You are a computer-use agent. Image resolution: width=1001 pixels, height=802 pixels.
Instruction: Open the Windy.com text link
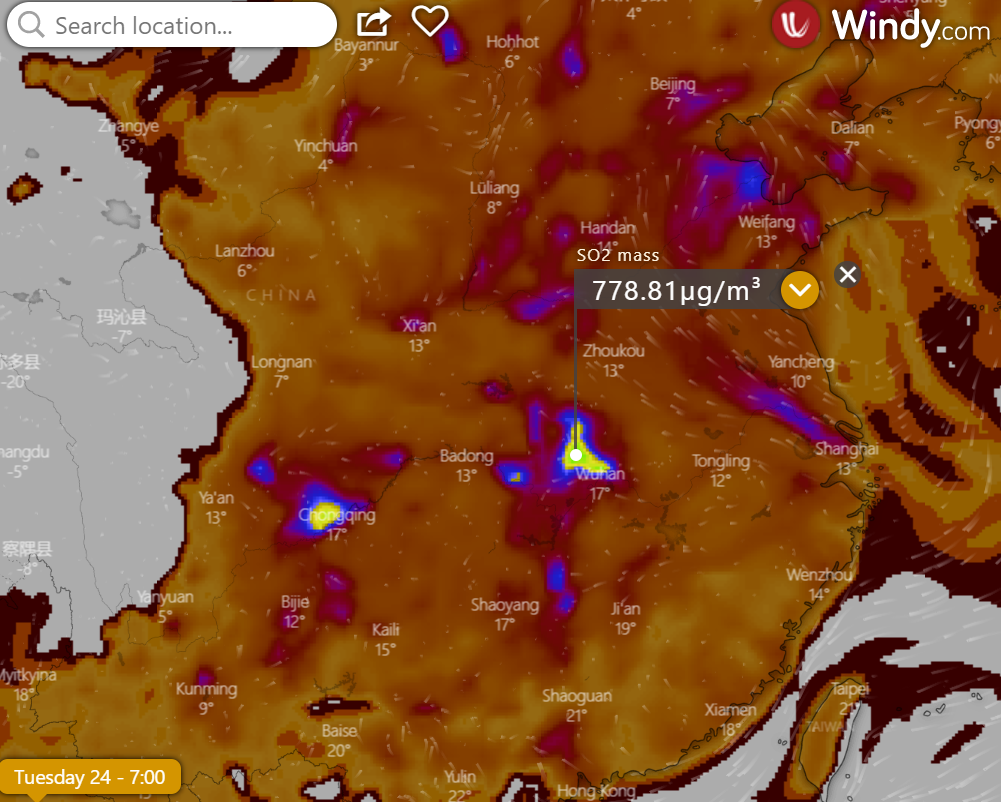pos(910,27)
